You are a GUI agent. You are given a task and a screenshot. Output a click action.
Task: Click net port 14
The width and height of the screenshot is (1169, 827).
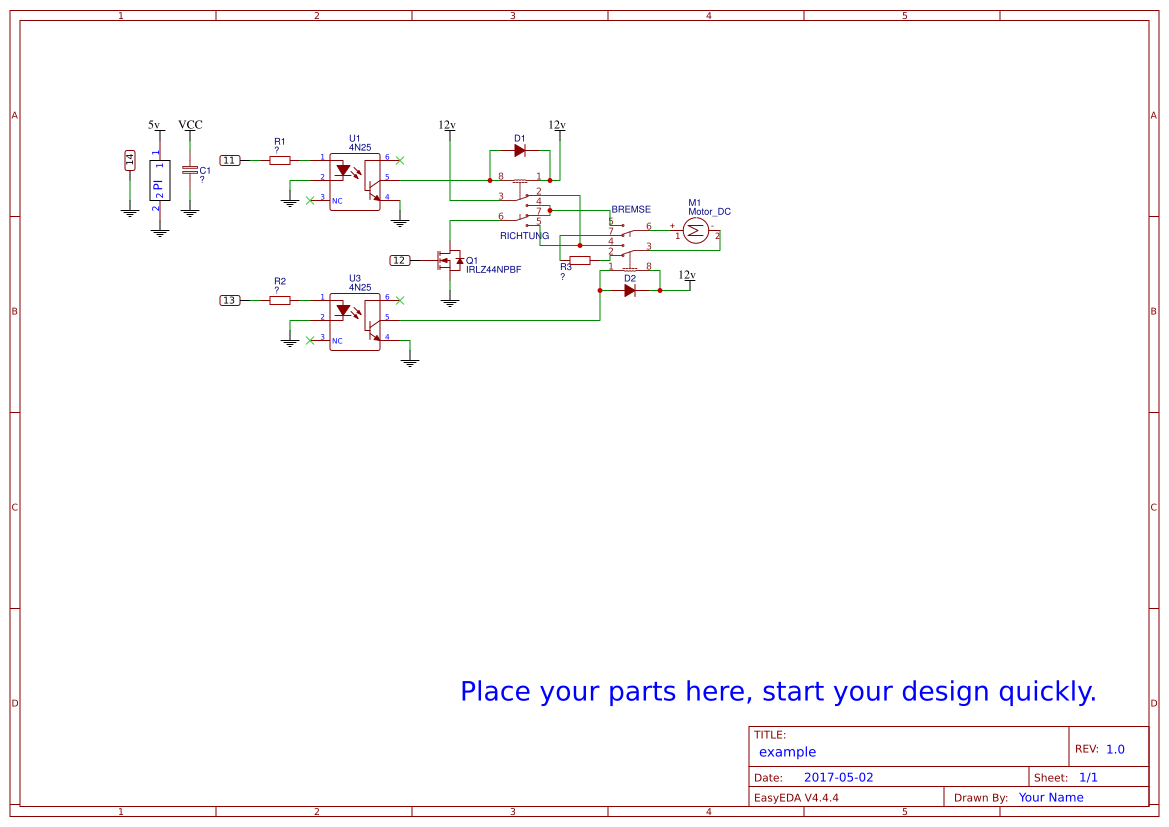pos(130,160)
